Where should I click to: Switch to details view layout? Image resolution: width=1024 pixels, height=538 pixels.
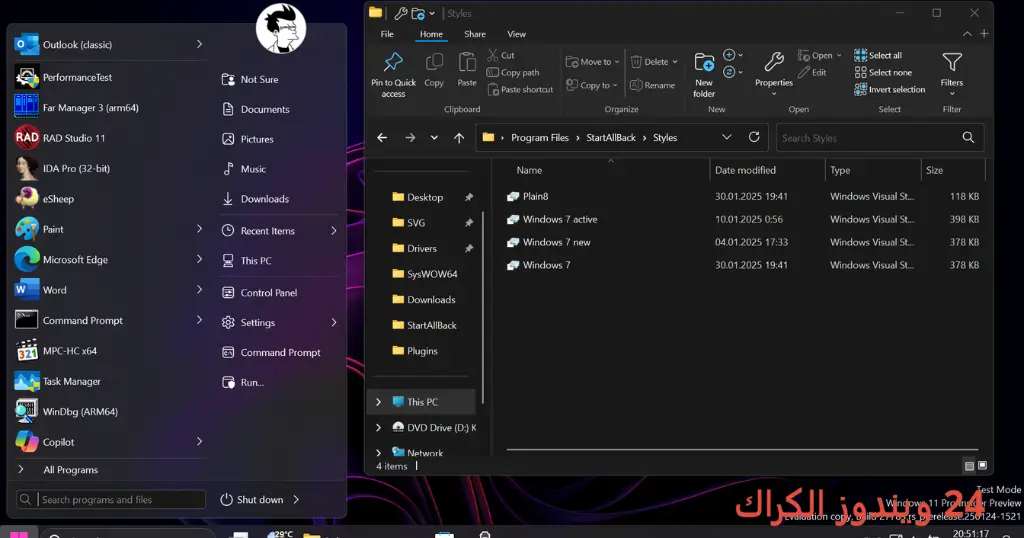point(969,466)
